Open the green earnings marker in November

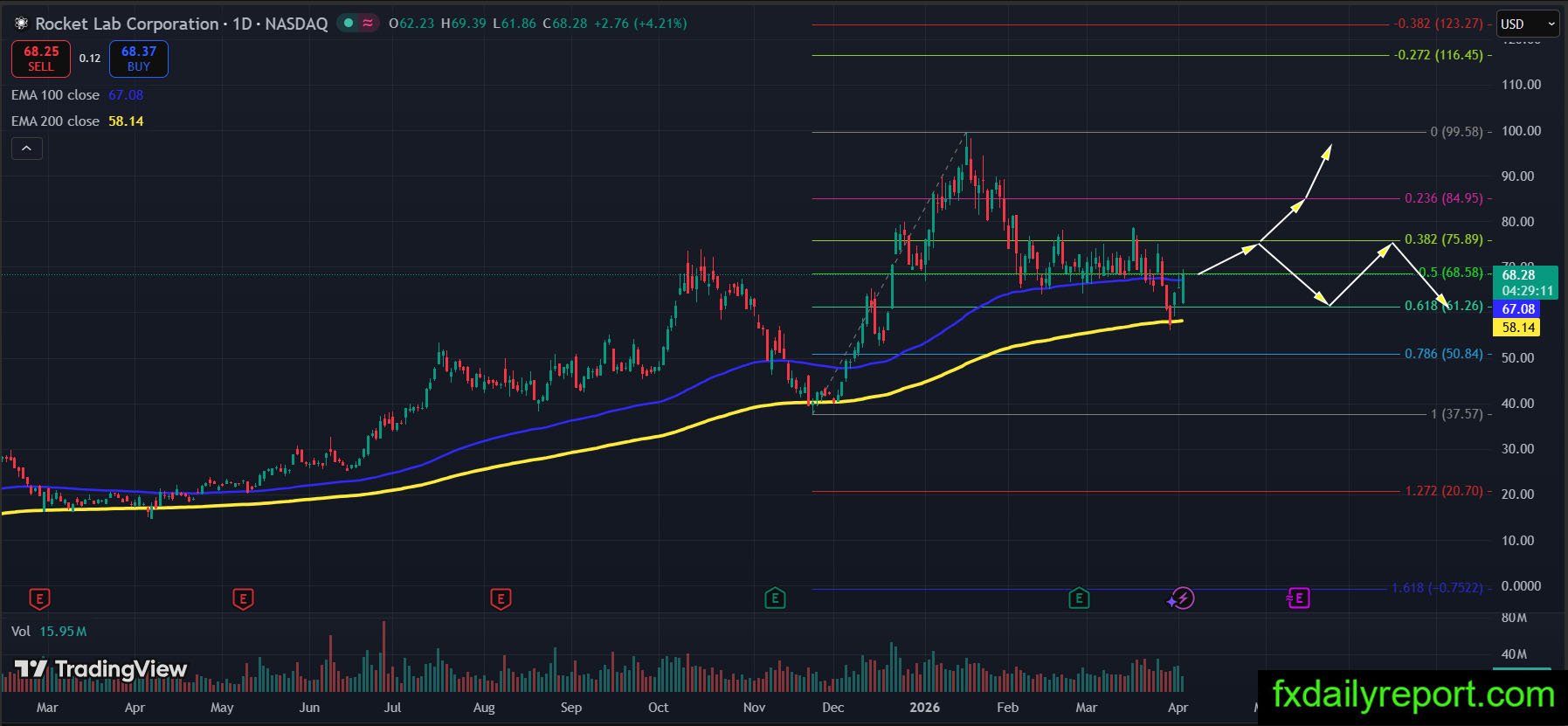[775, 598]
